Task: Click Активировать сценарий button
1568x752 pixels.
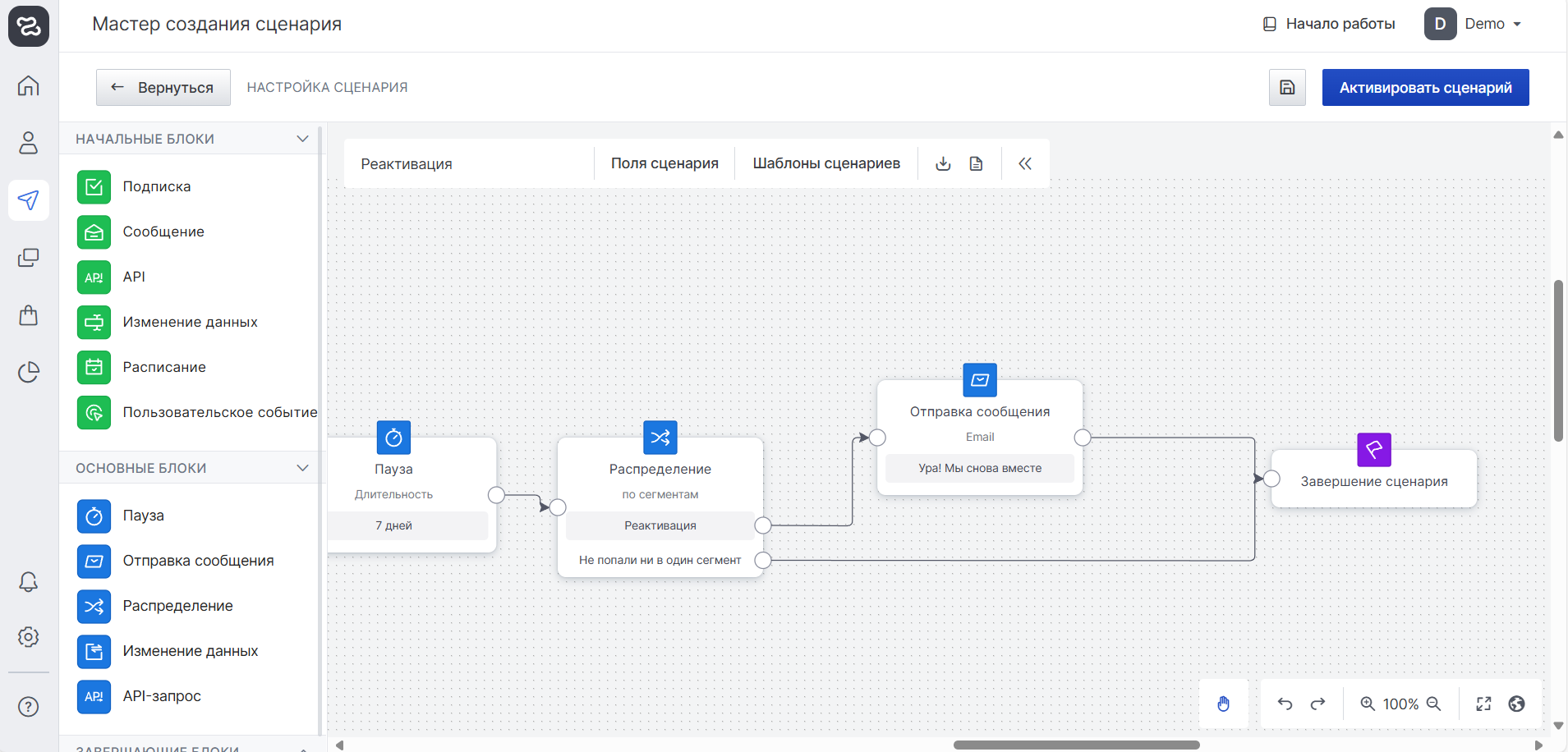Action: click(1425, 88)
